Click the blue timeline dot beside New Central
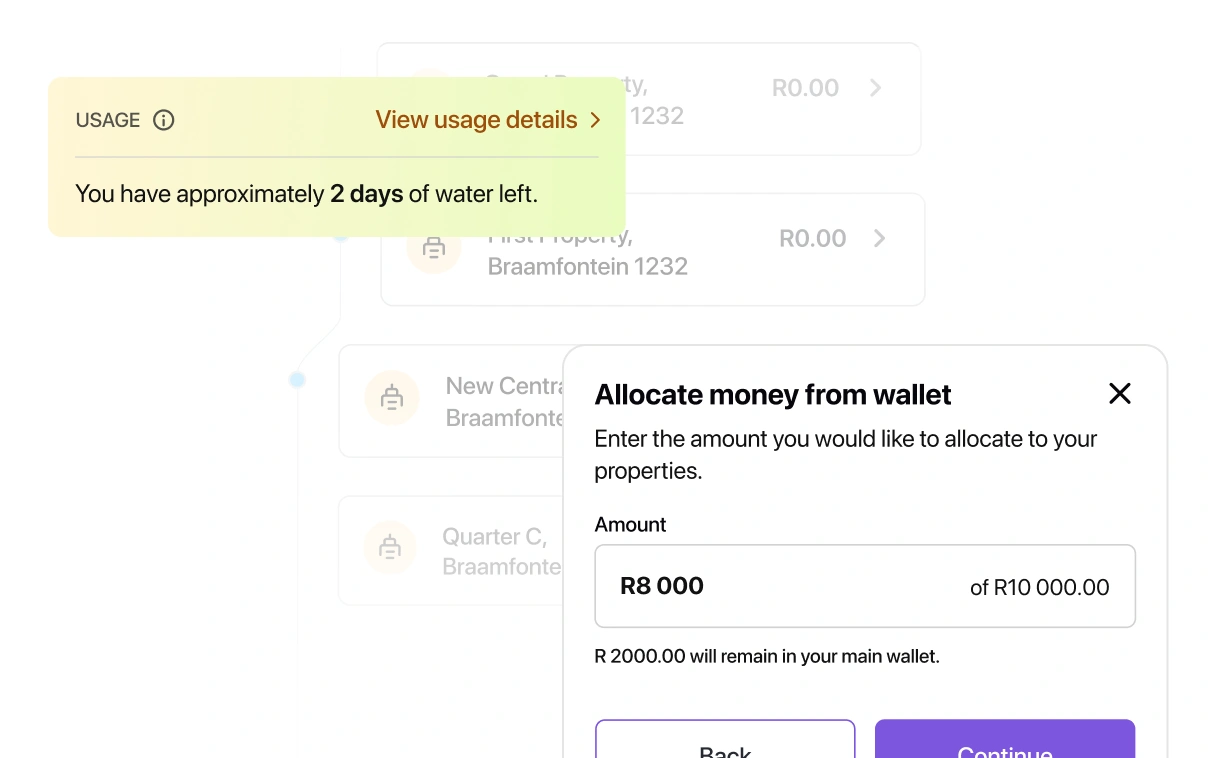The width and height of the screenshot is (1212, 758). pos(297,380)
